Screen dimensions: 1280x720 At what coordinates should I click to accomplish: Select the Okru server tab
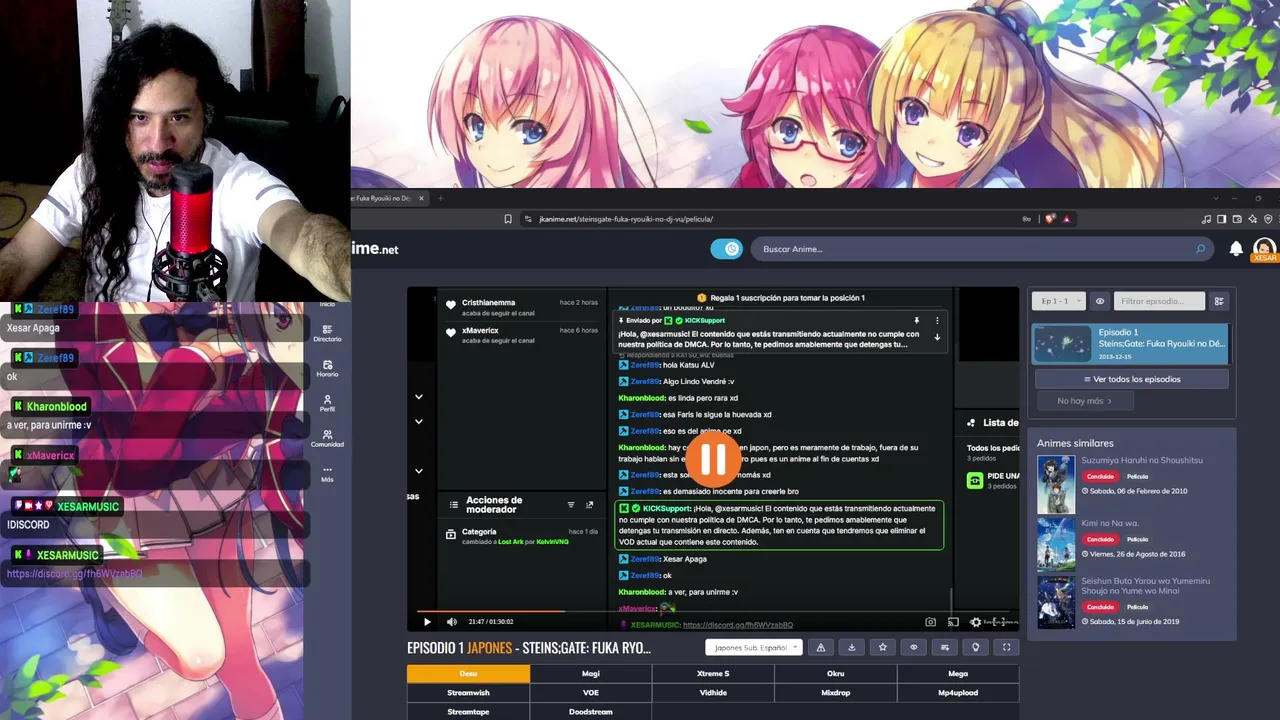point(835,674)
